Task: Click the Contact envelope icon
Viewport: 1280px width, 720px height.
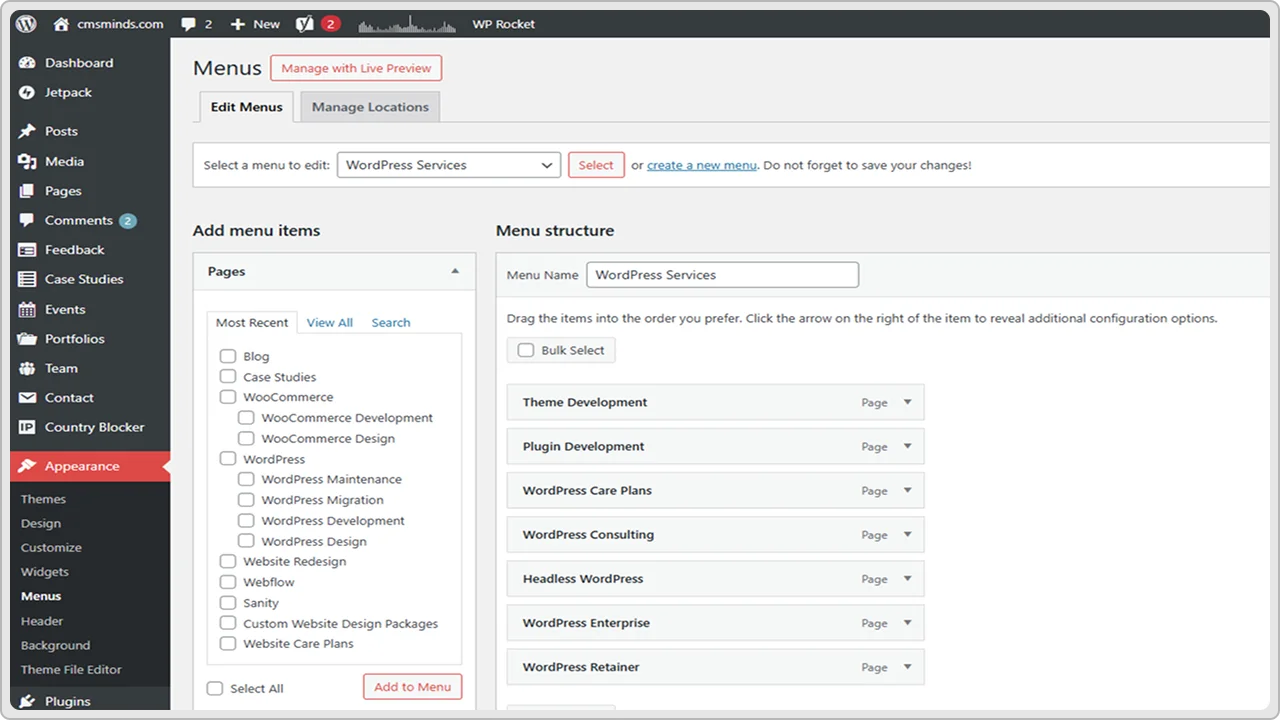Action: coord(27,397)
